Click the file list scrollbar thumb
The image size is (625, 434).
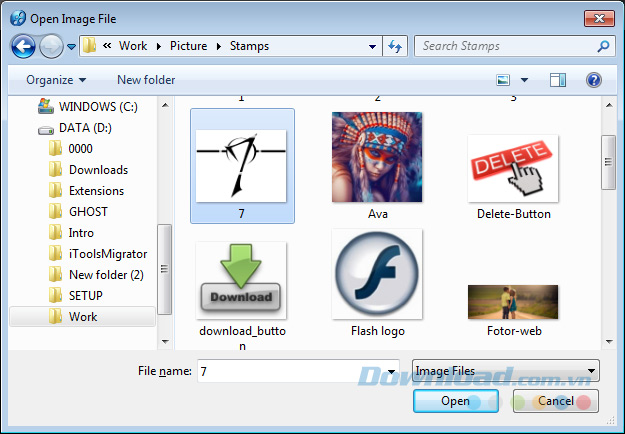(609, 162)
